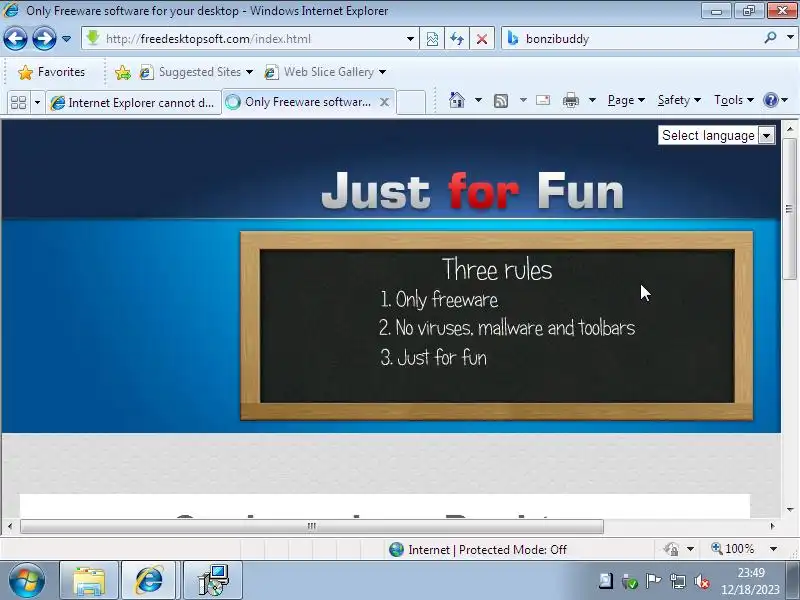800x600 pixels.
Task: Click Add to Favorites Bar star icon
Action: [x=122, y=72]
